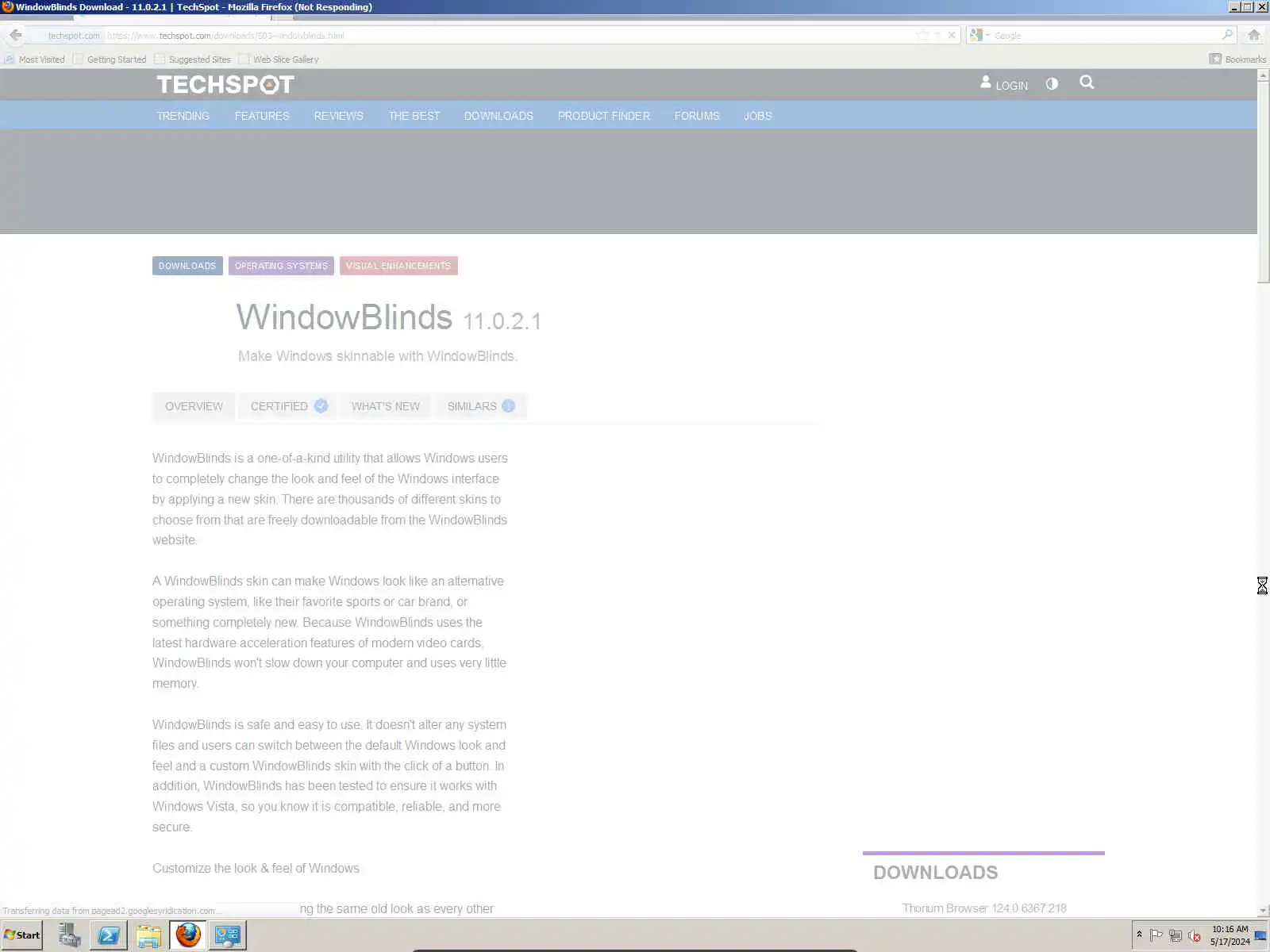Click the Firefox icon in the title bar
This screenshot has height=952, width=1270.
tap(7, 7)
